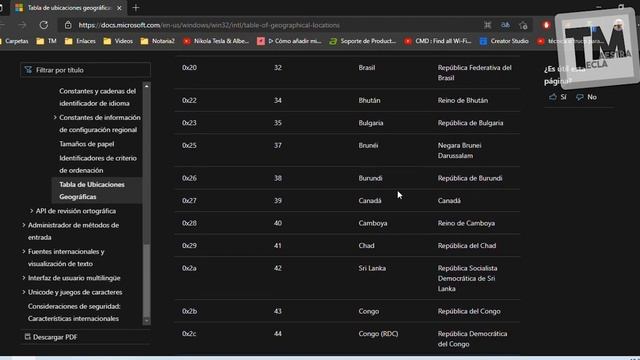
Task: Close the Tabla de ubicaciones geográficas tab
Action: 119,8
